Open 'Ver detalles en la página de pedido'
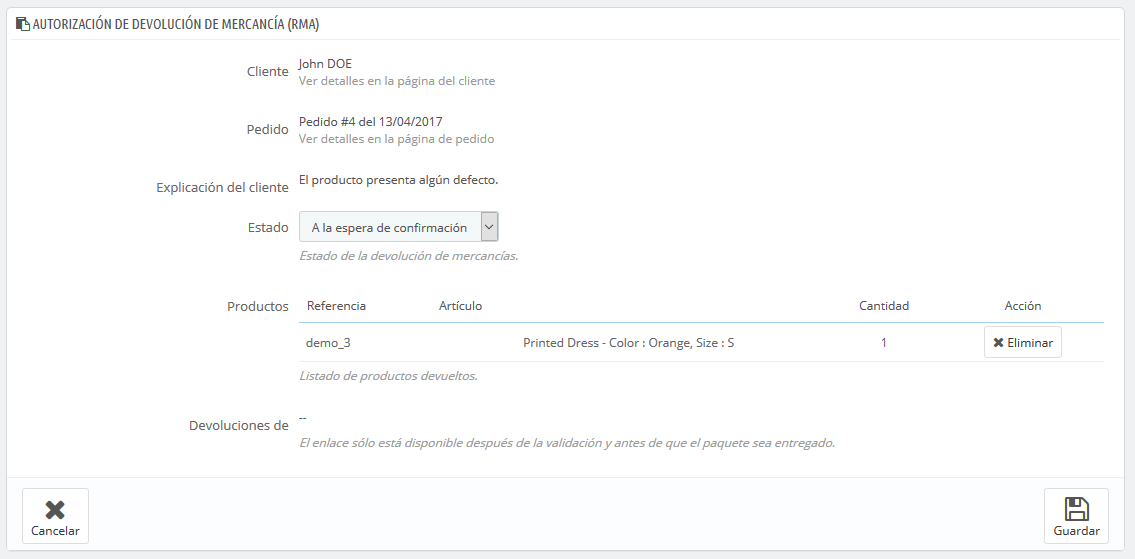The height and width of the screenshot is (559, 1135). (397, 139)
